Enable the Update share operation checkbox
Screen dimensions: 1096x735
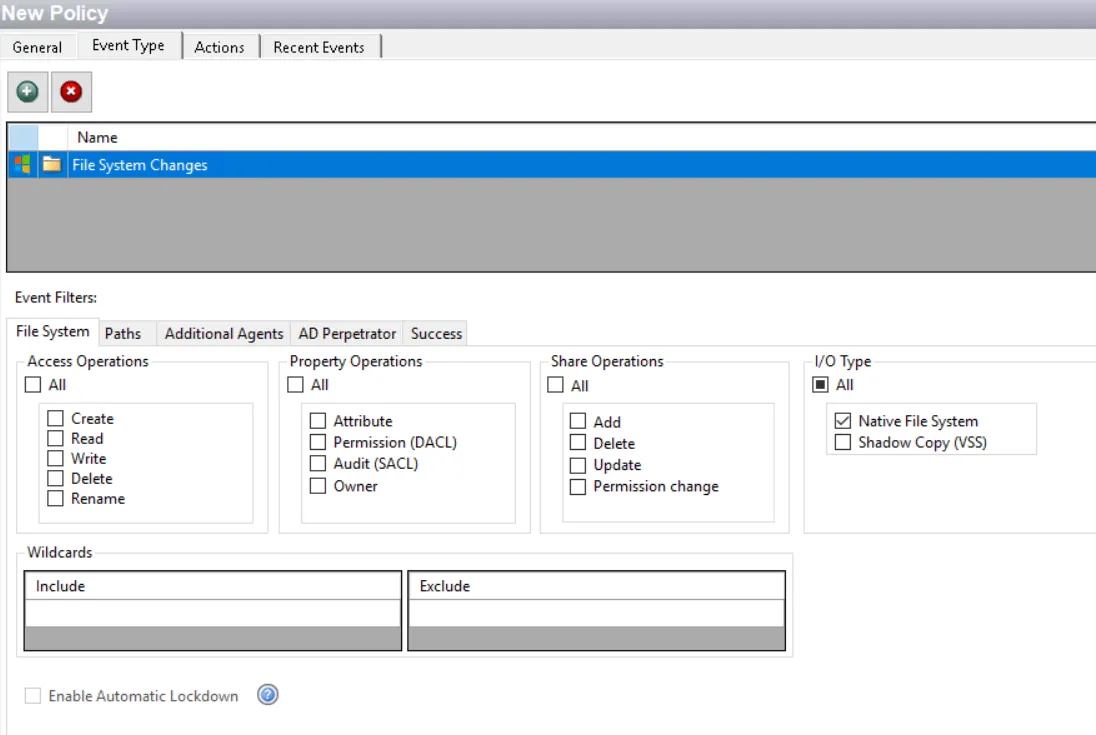(x=578, y=465)
